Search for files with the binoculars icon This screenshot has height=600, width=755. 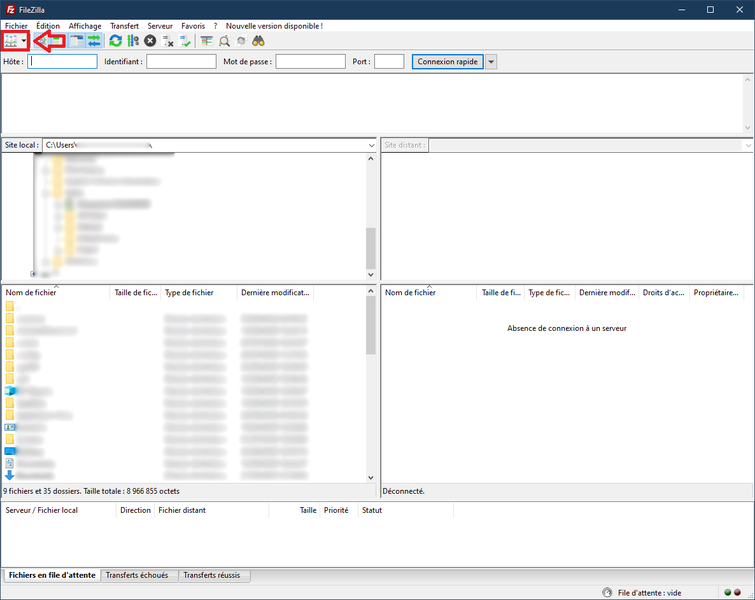(x=259, y=41)
